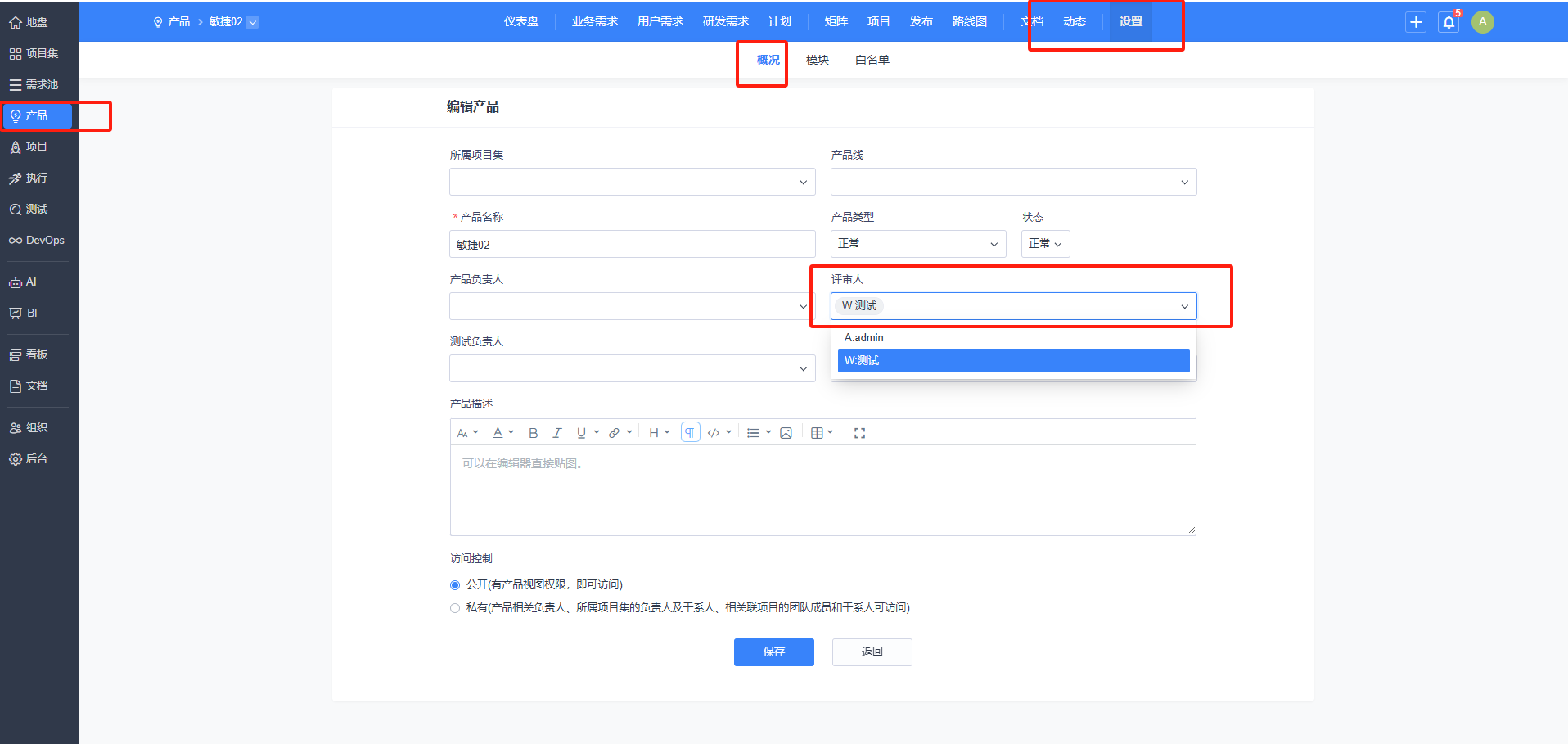Open the 状态 dropdown
Viewport: 1568px width, 744px height.
point(1045,244)
